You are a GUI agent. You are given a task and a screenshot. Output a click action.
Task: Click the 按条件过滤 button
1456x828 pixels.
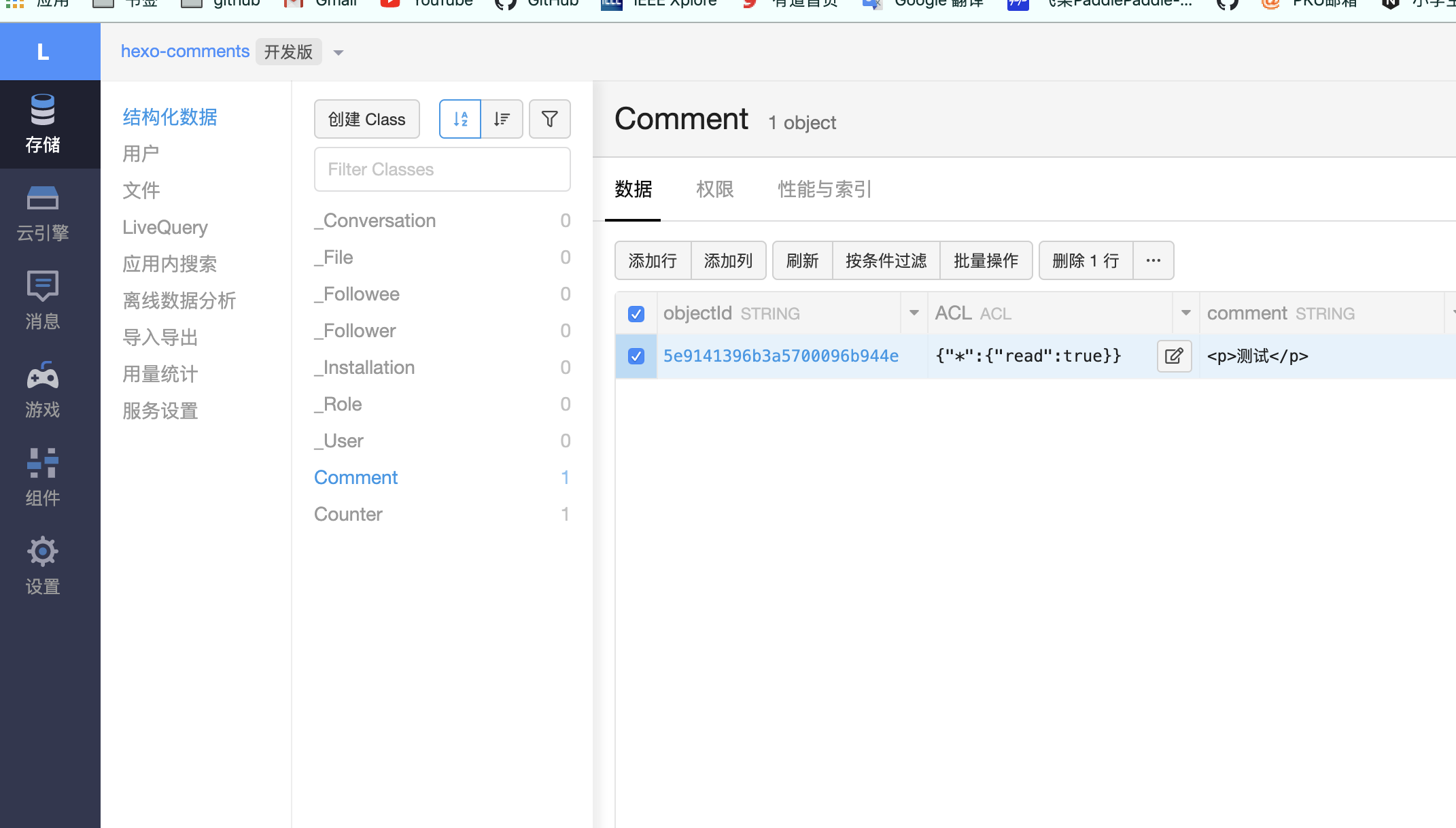(886, 260)
